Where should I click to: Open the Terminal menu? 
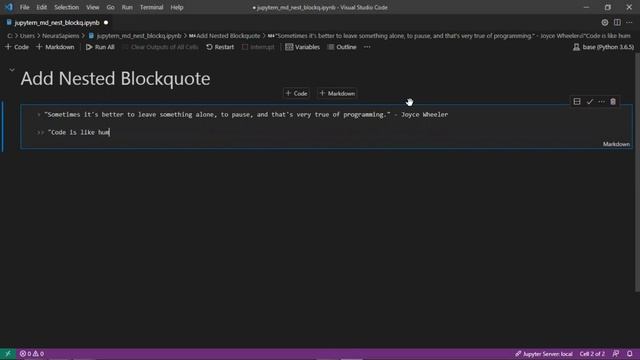tap(151, 7)
